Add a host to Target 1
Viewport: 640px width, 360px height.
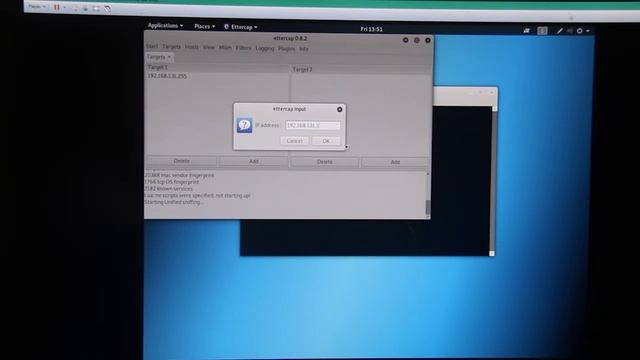253,161
